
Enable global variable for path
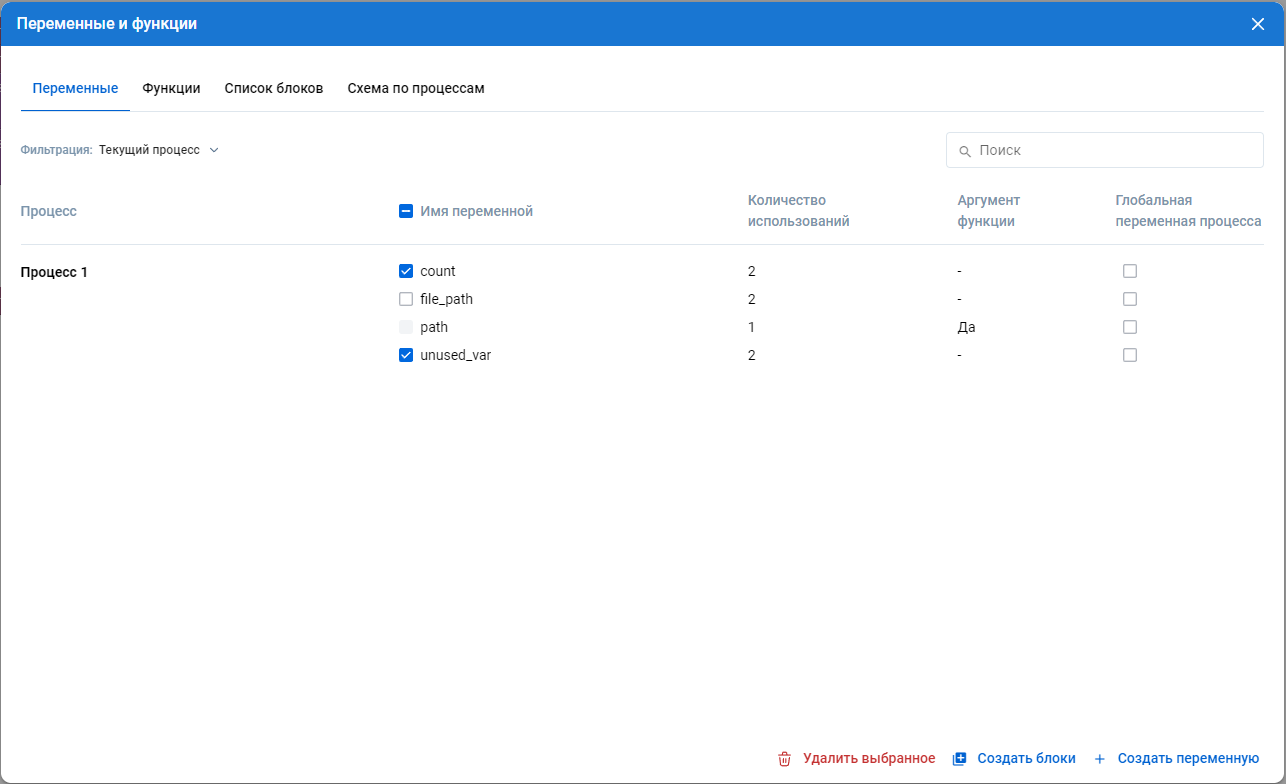click(x=1130, y=327)
